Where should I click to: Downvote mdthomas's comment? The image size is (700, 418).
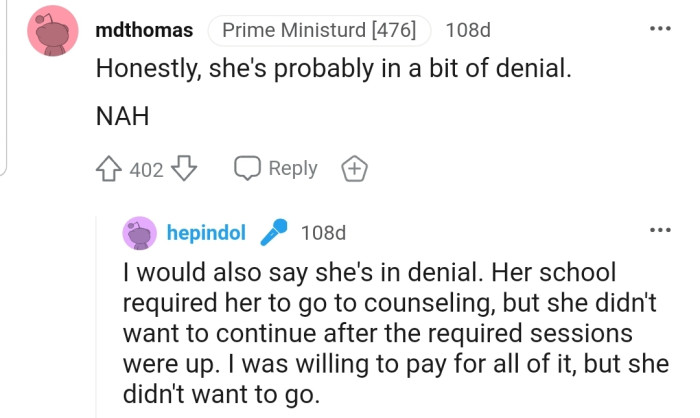point(183,169)
